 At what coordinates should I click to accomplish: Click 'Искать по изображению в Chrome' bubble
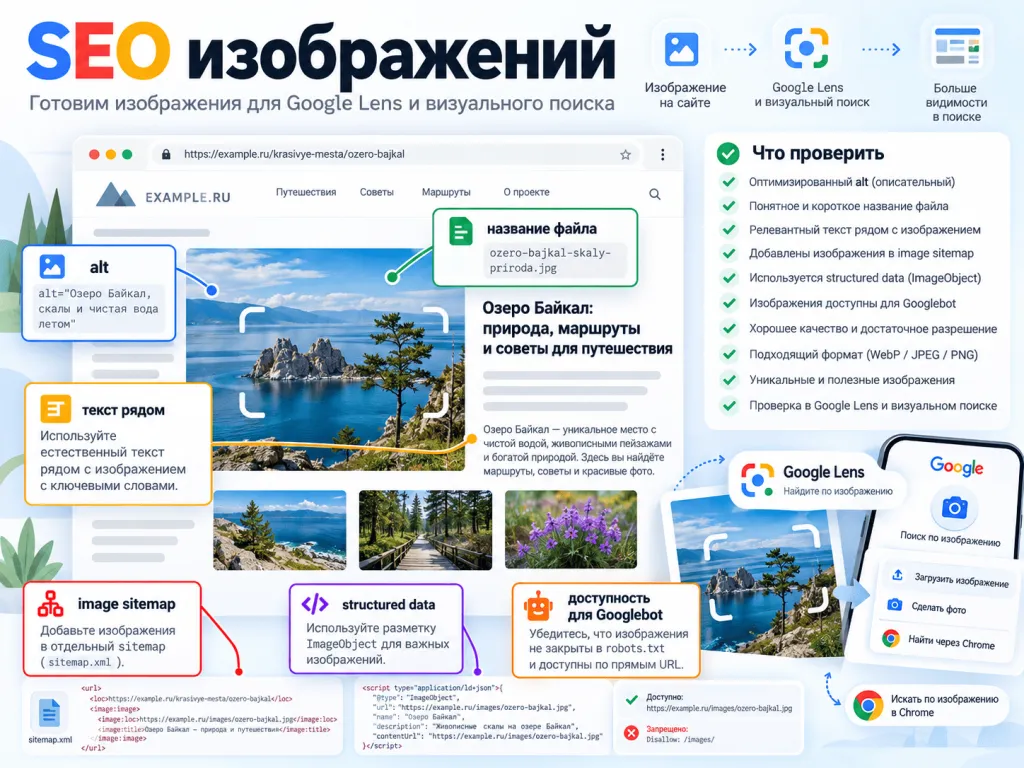[x=929, y=705]
